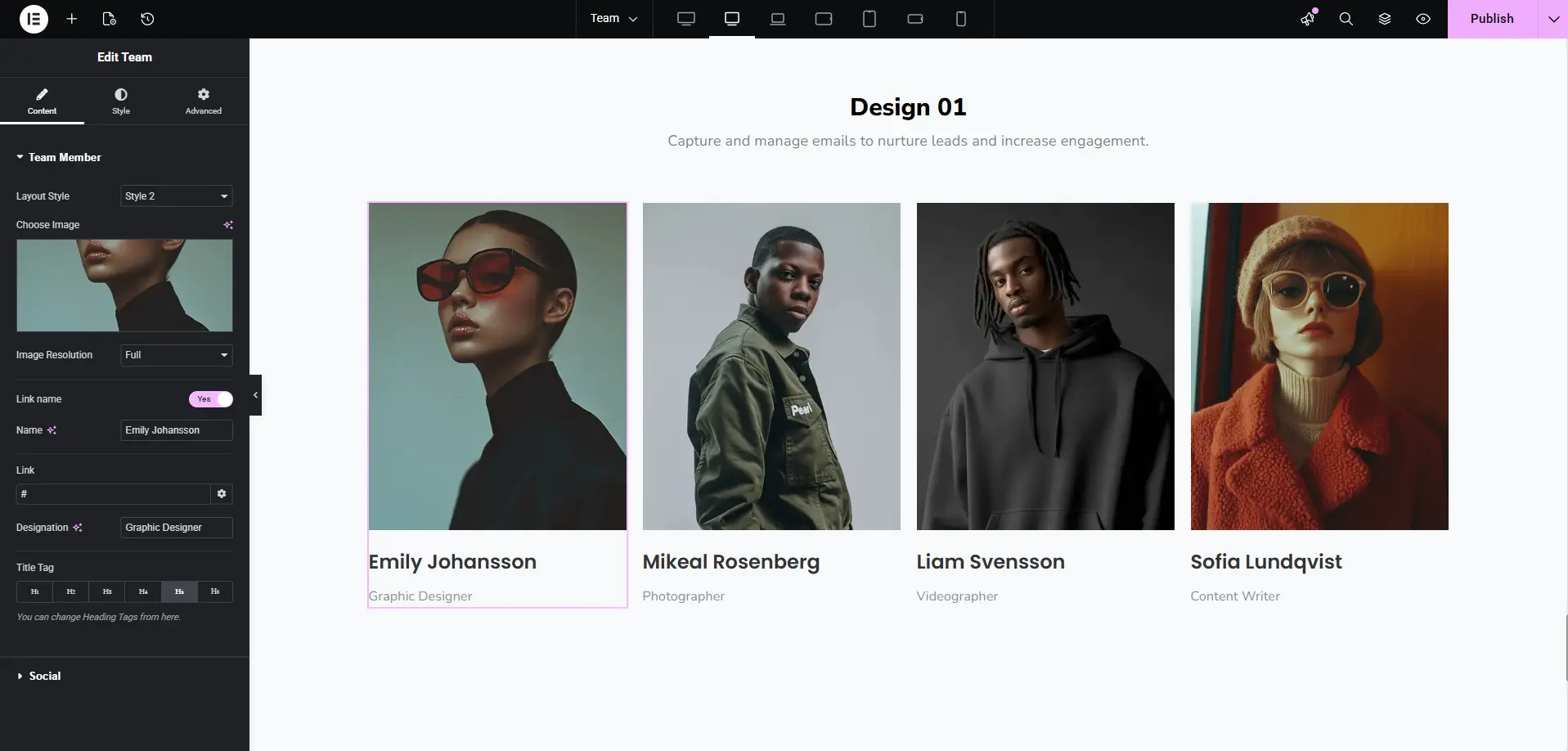1568x751 pixels.
Task: Click the link options gear icon
Action: click(x=222, y=494)
